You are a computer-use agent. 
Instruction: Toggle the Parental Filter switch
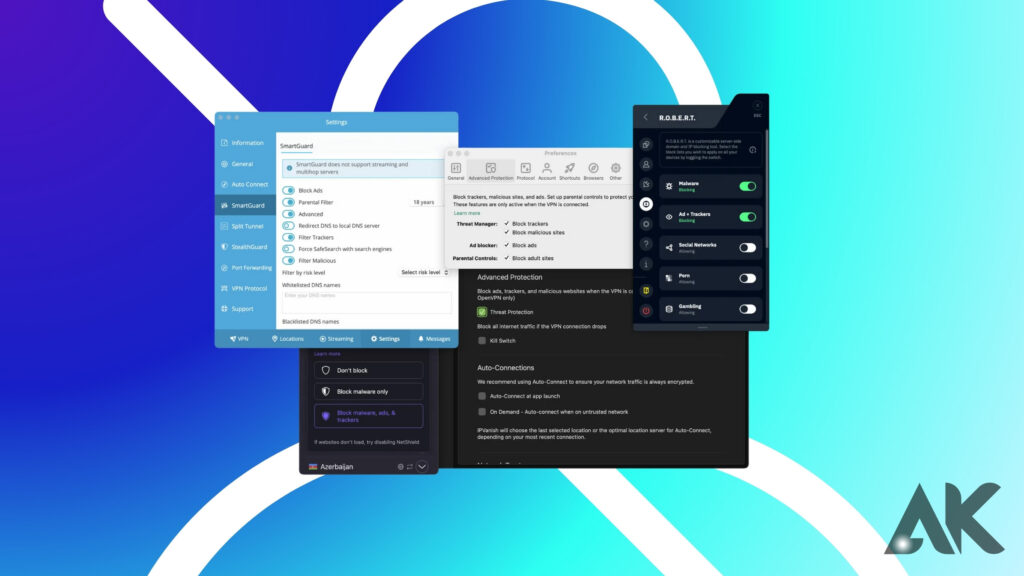click(289, 202)
